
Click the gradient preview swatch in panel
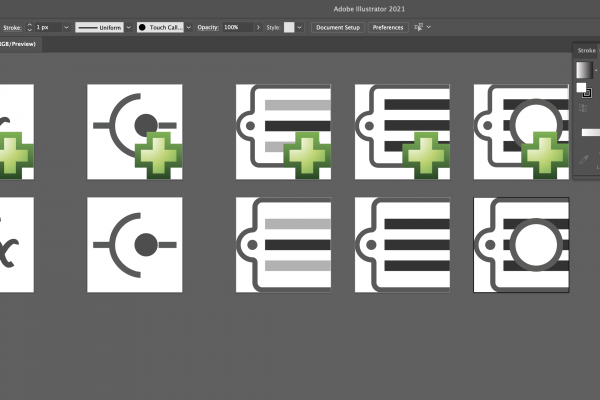(583, 69)
